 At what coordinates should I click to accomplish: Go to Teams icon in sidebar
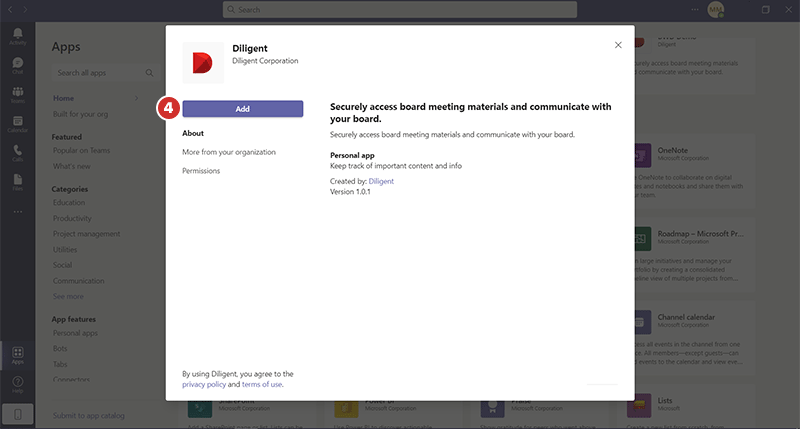point(17,94)
